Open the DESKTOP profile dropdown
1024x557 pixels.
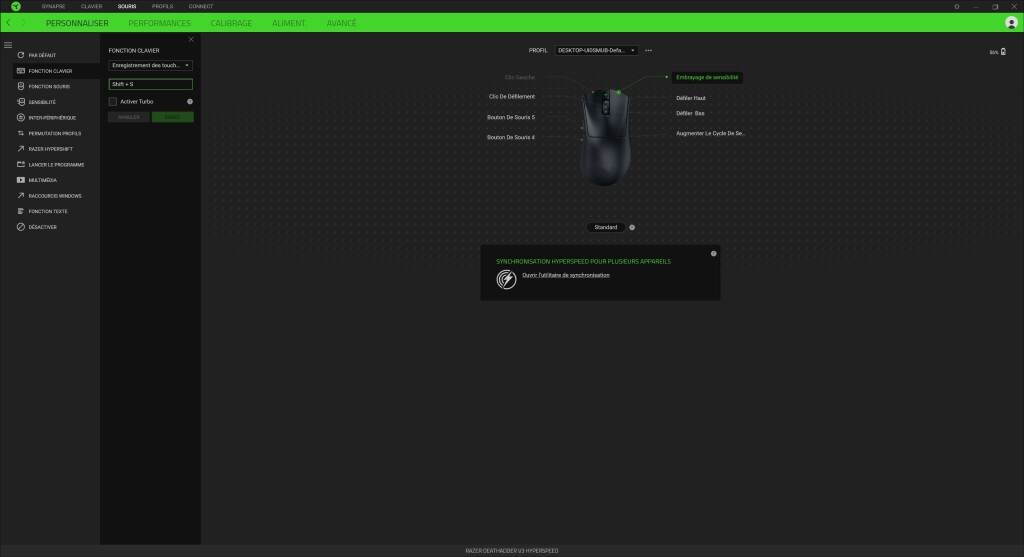[x=596, y=50]
